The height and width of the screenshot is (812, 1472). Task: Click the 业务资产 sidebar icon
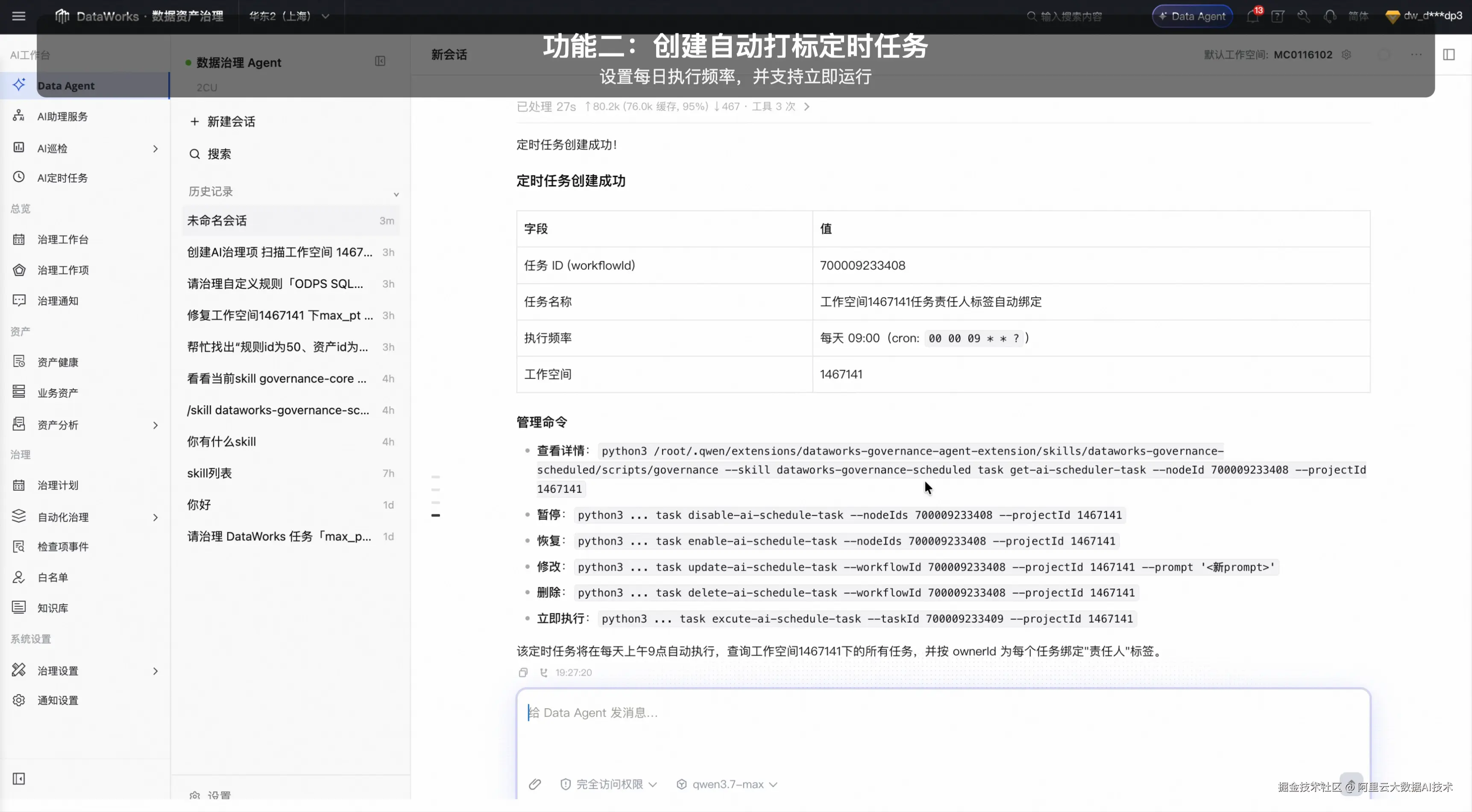click(x=19, y=392)
